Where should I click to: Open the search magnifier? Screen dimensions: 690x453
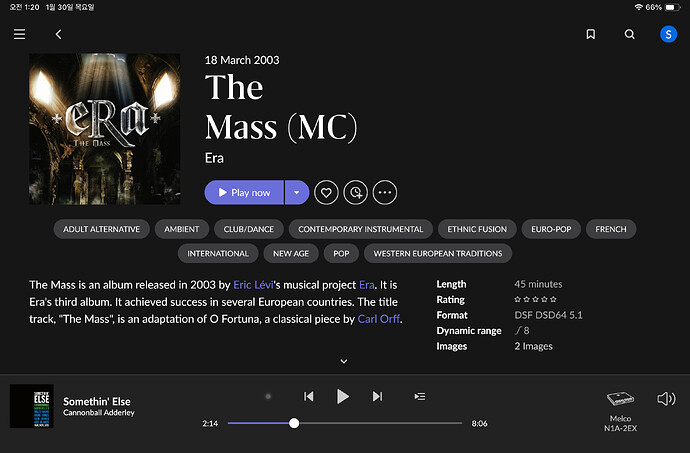[x=630, y=34]
